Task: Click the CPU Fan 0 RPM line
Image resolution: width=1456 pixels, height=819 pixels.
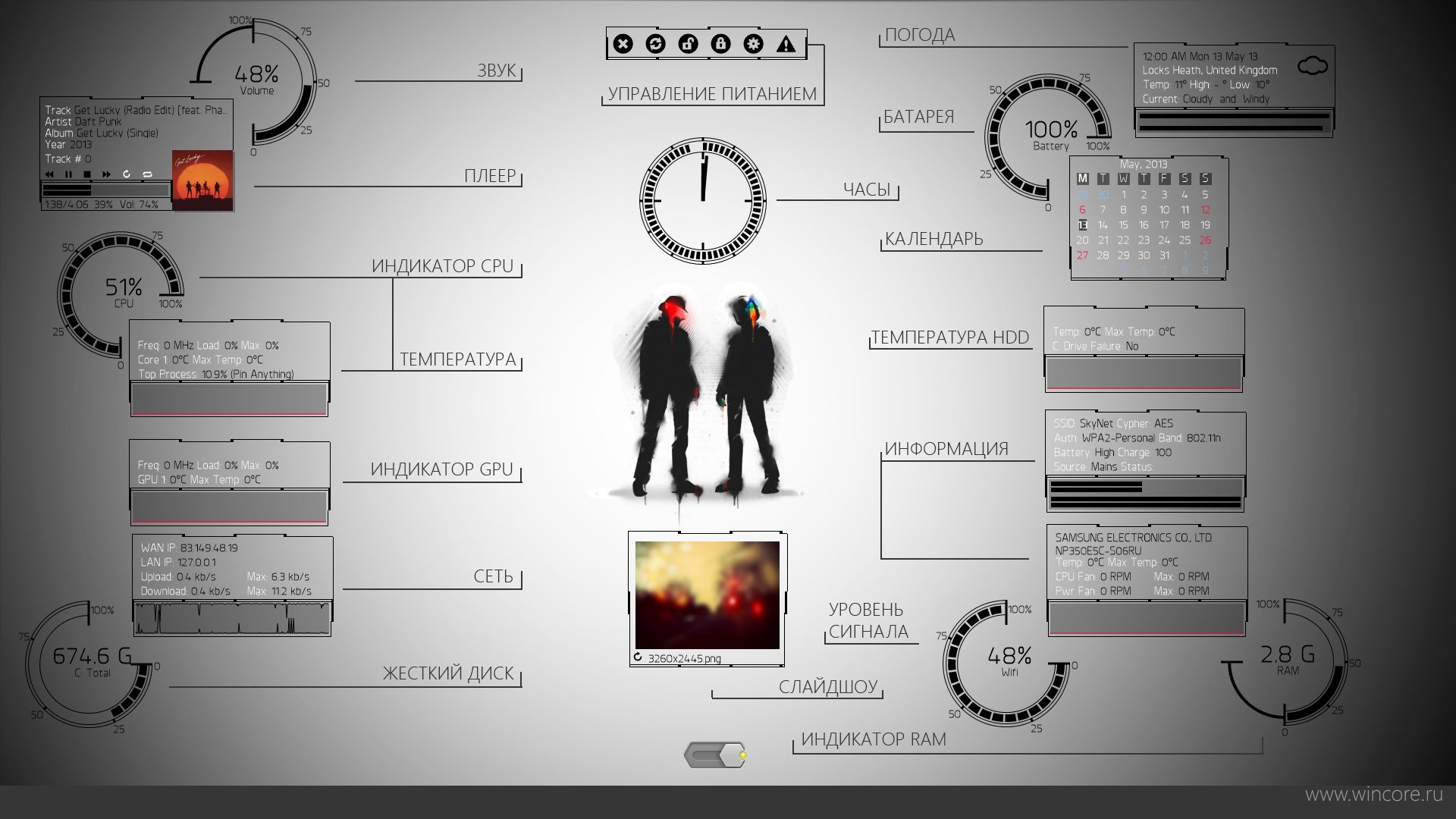Action: click(x=1132, y=576)
